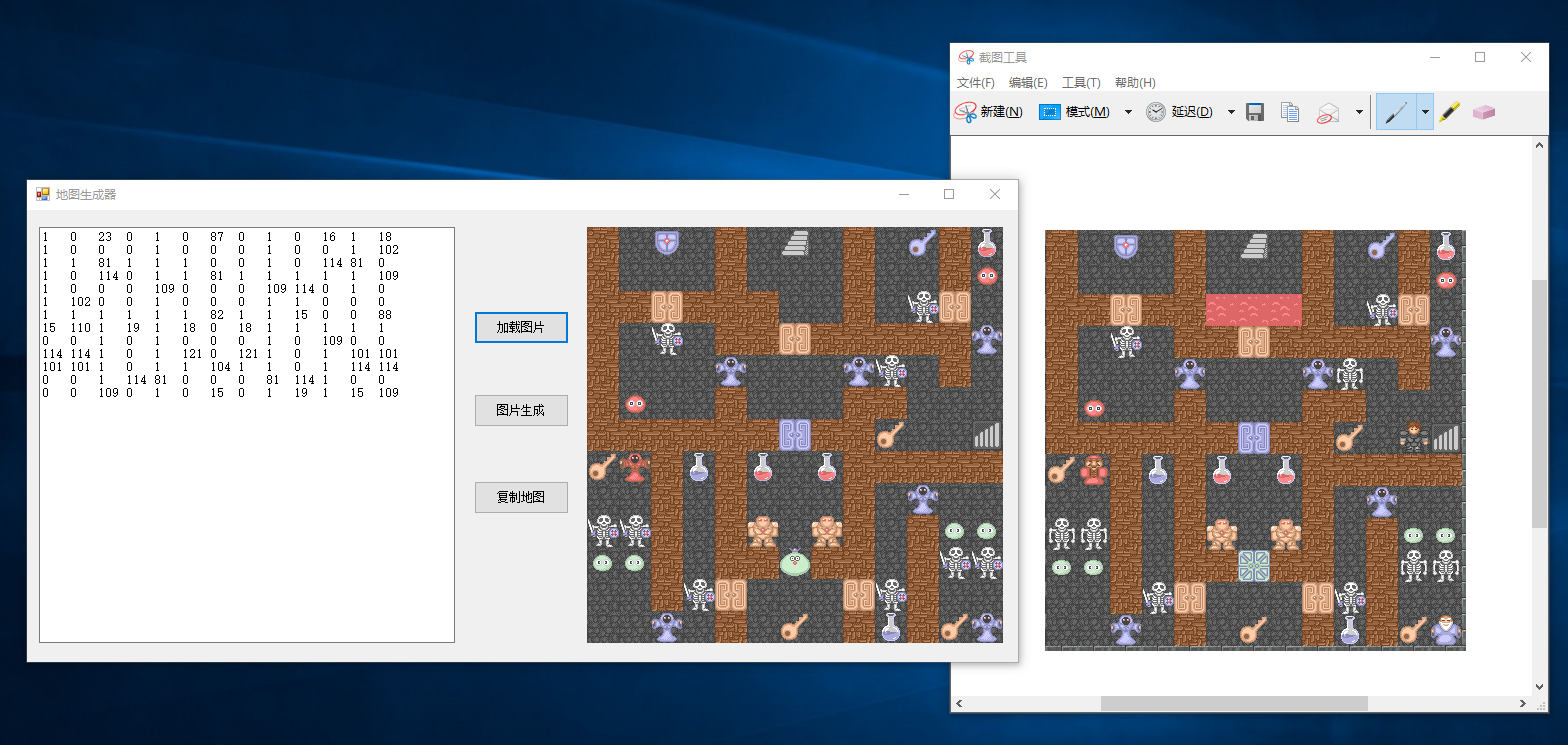The height and width of the screenshot is (745, 1568).
Task: Click the Snipping Tool scissors icon in title bar
Action: 966,57
